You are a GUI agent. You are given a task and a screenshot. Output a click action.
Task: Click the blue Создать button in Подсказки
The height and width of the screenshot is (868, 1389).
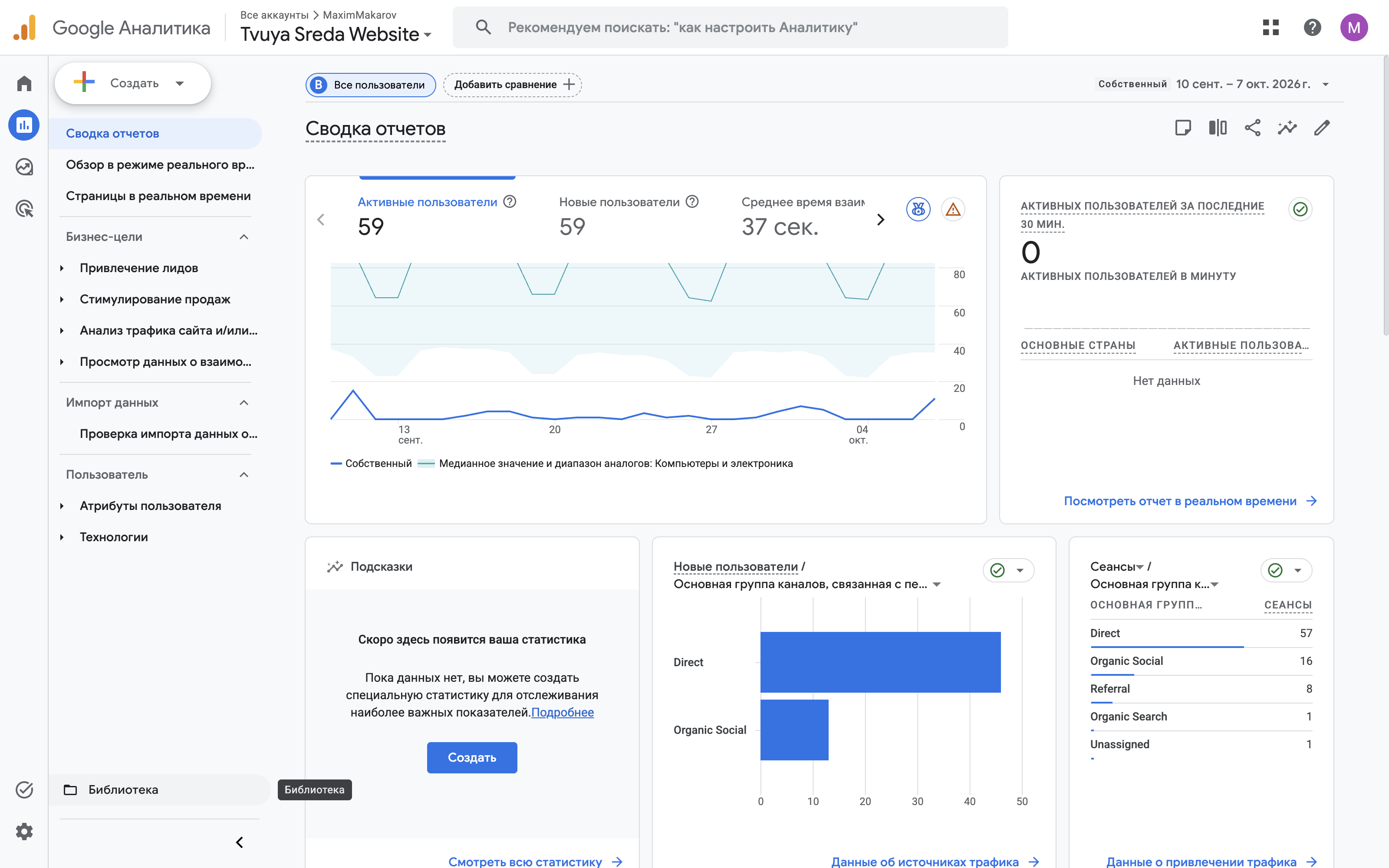click(472, 758)
